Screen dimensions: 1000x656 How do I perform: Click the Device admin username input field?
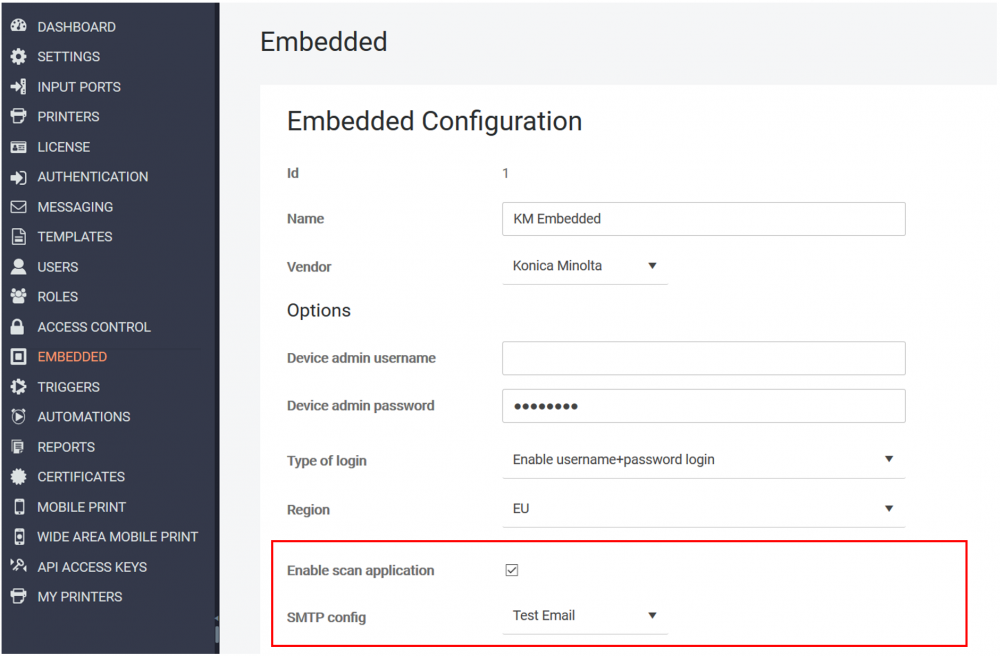pos(703,358)
